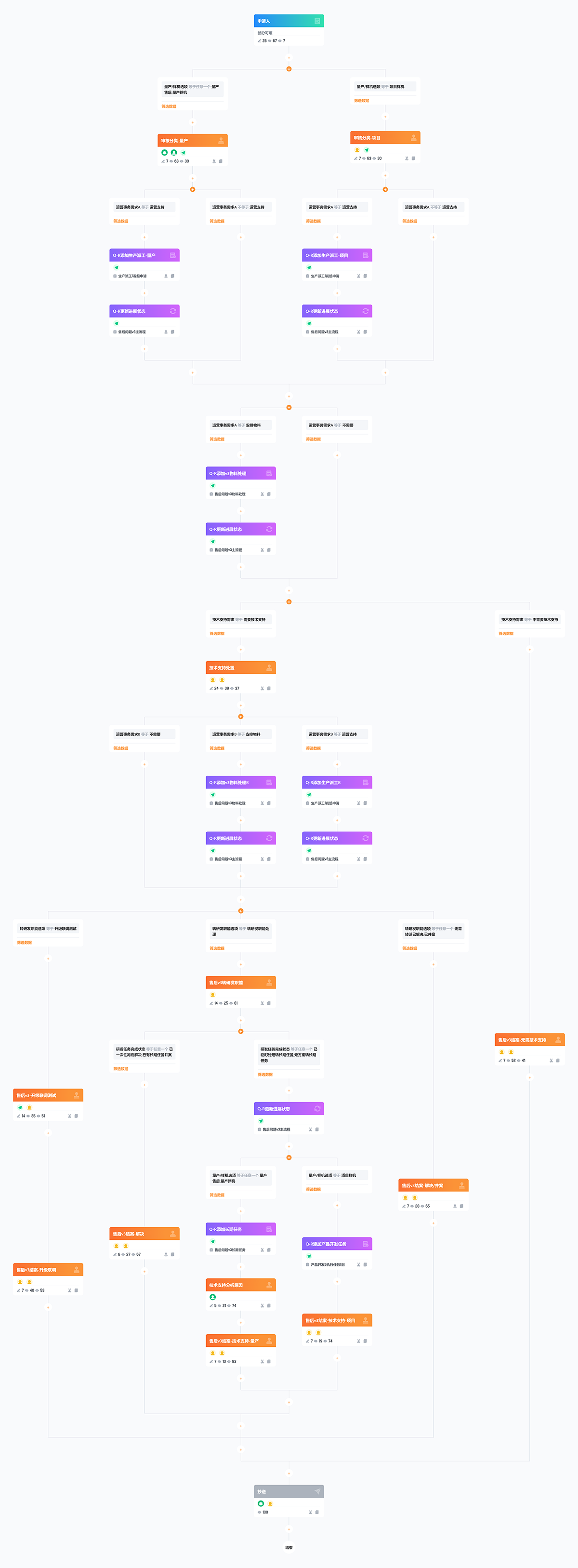Open the 售后v3结案-无需技术支持 node header
Image resolution: width=578 pixels, height=1568 pixels.
point(523,1040)
